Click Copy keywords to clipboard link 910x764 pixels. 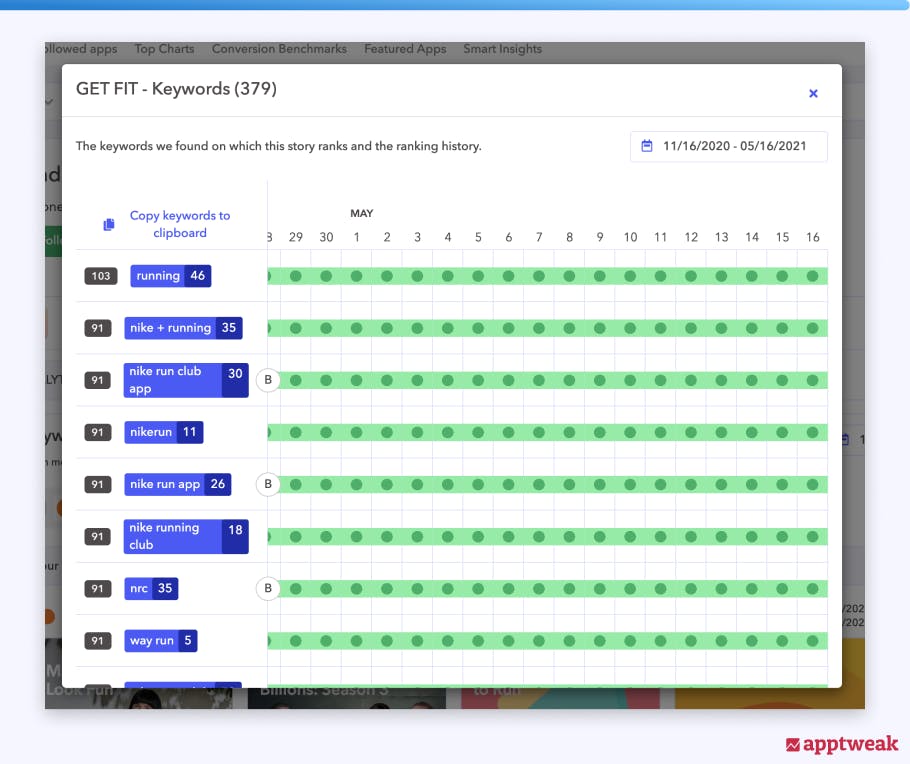point(180,224)
